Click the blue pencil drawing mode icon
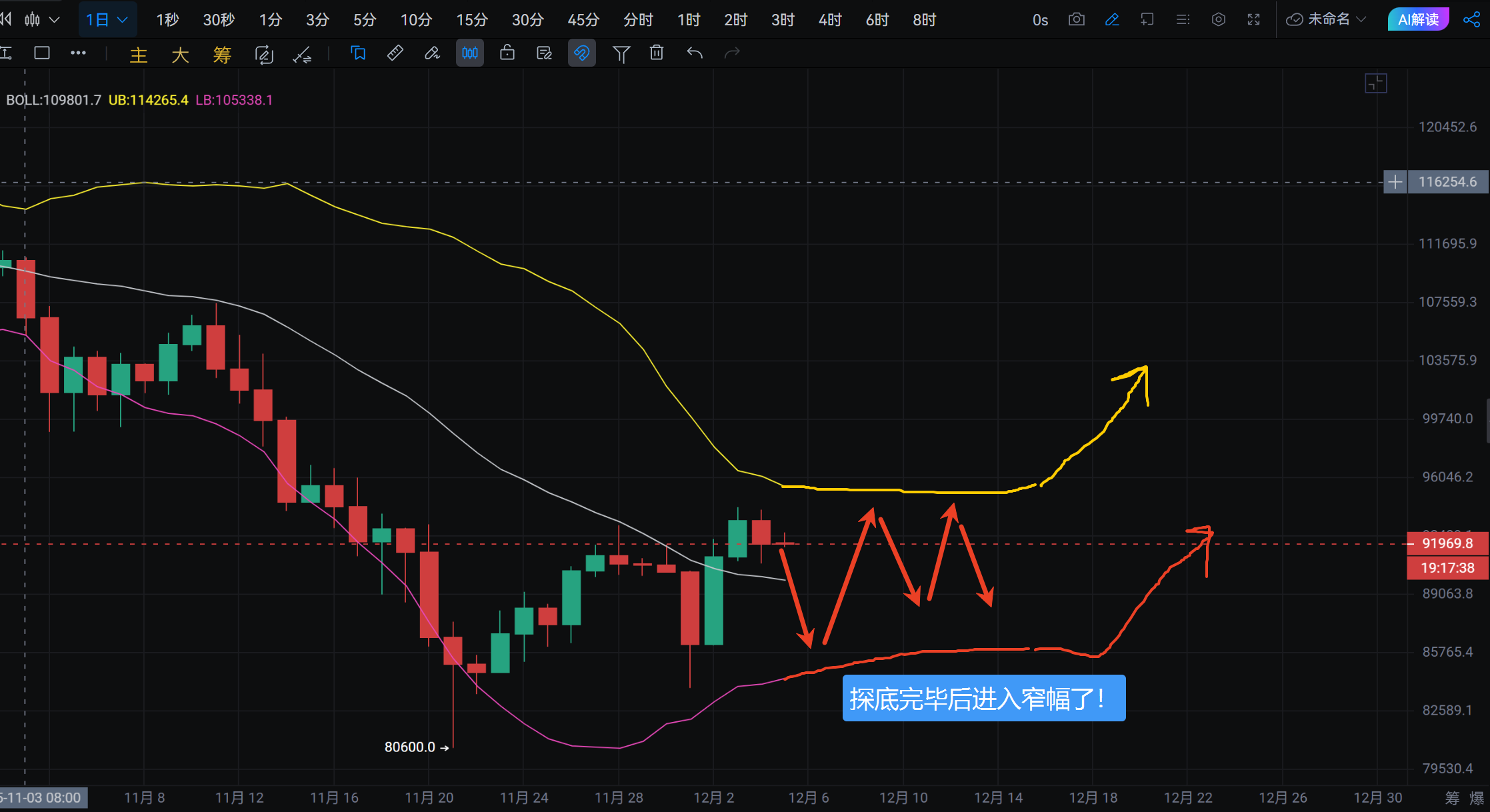The height and width of the screenshot is (812, 1490). [1112, 19]
